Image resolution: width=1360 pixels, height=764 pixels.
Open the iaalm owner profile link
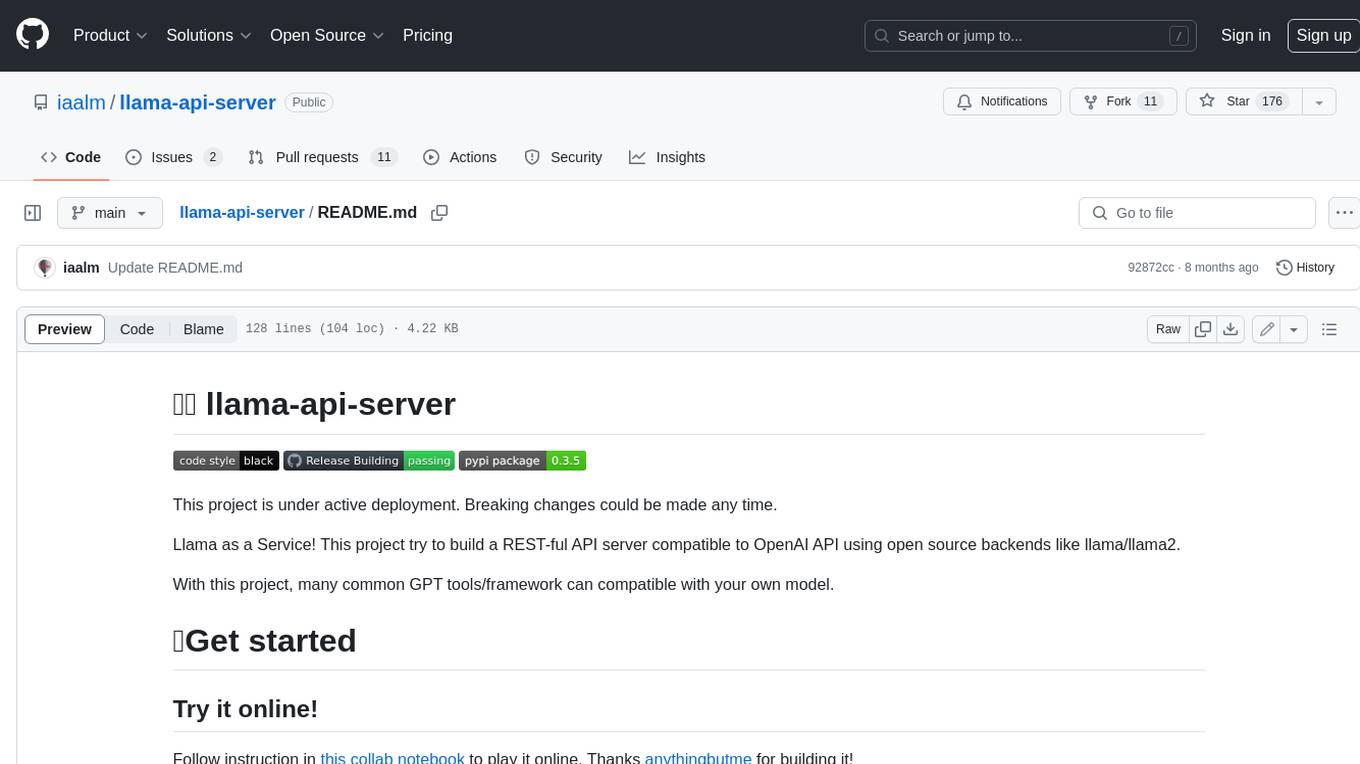coord(82,102)
